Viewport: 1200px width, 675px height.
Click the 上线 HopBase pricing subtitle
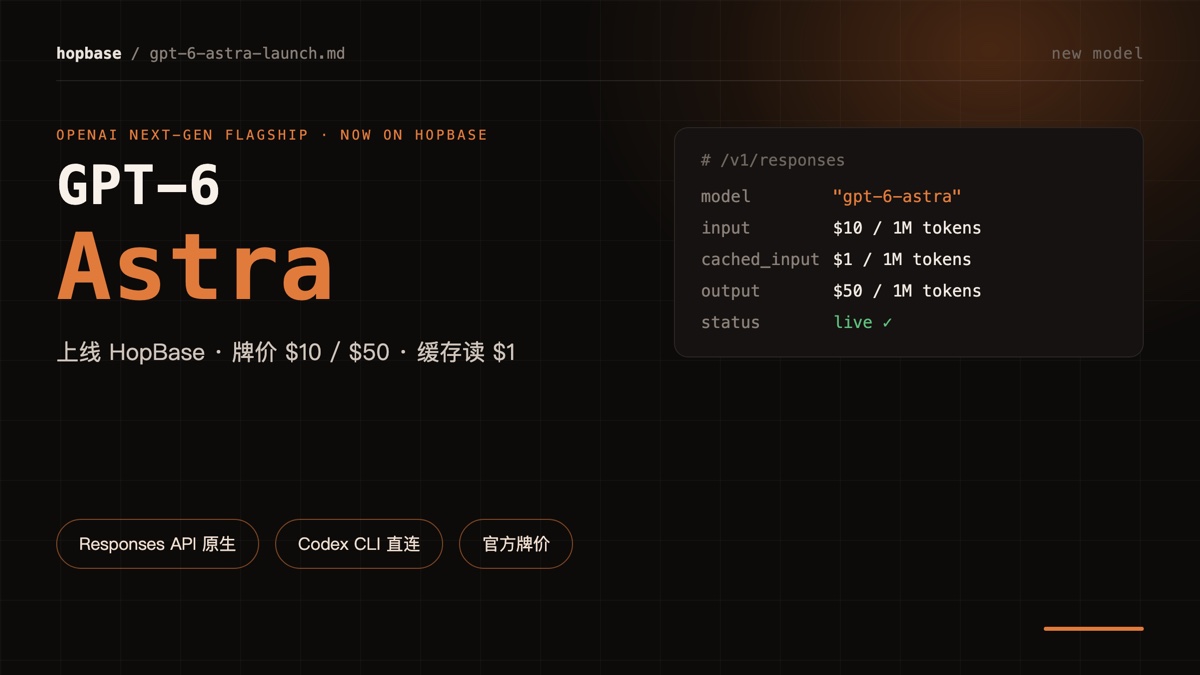(286, 352)
